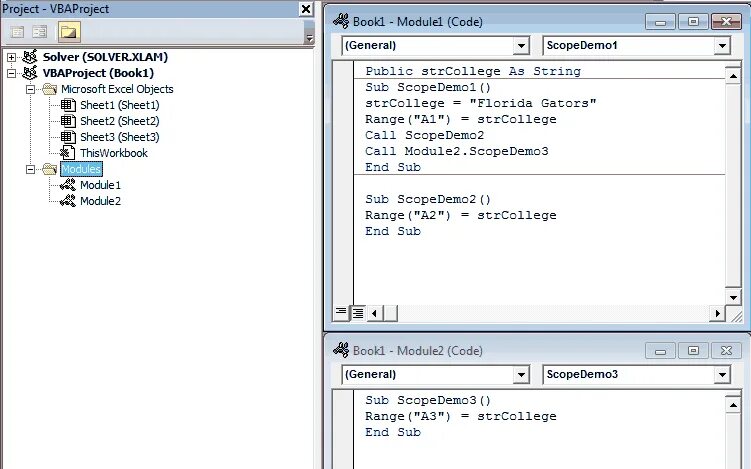Click the "Call Module2.ScopeDemo3" line
Screen dimensions: 751x469
pos(457,151)
